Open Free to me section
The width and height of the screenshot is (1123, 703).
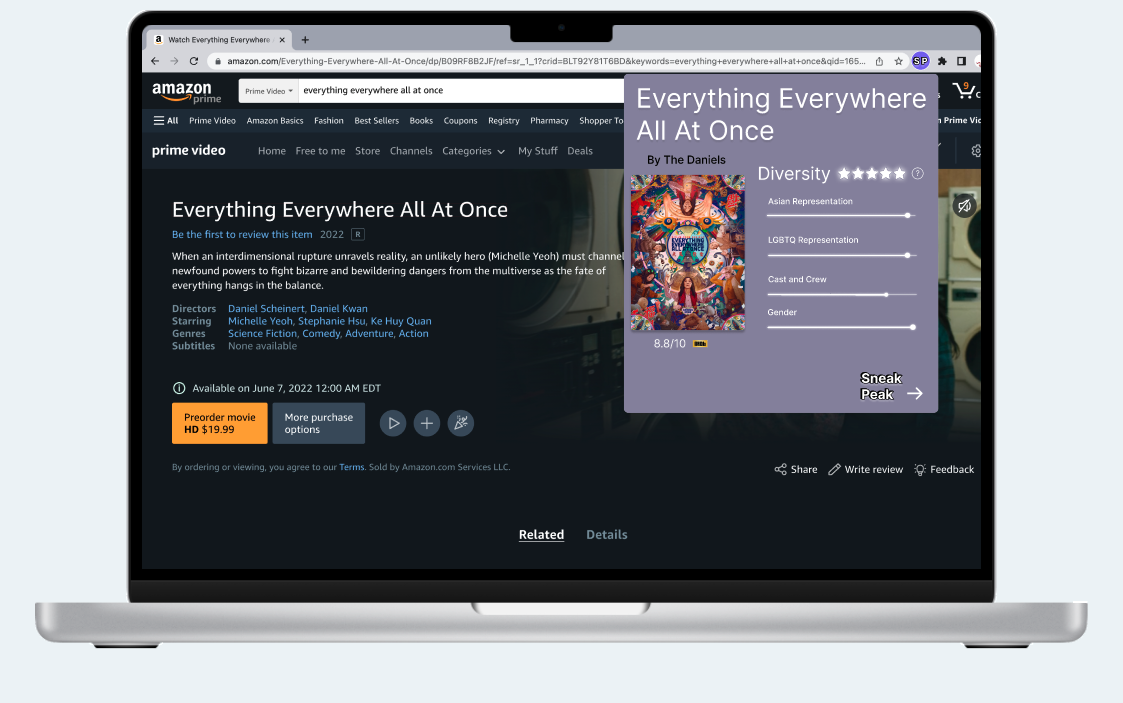[x=320, y=151]
